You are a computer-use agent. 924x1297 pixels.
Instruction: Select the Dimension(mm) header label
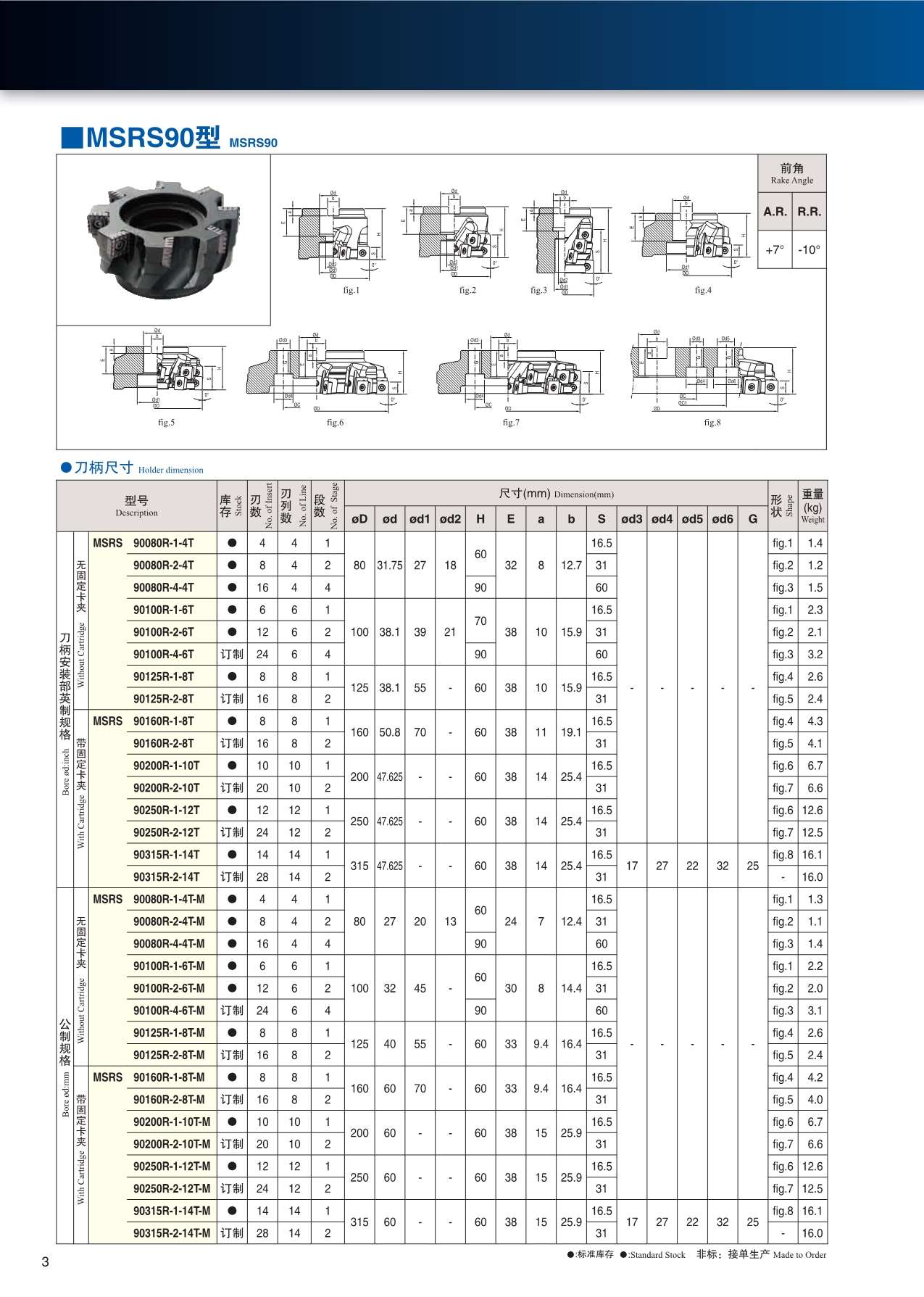coord(556,494)
